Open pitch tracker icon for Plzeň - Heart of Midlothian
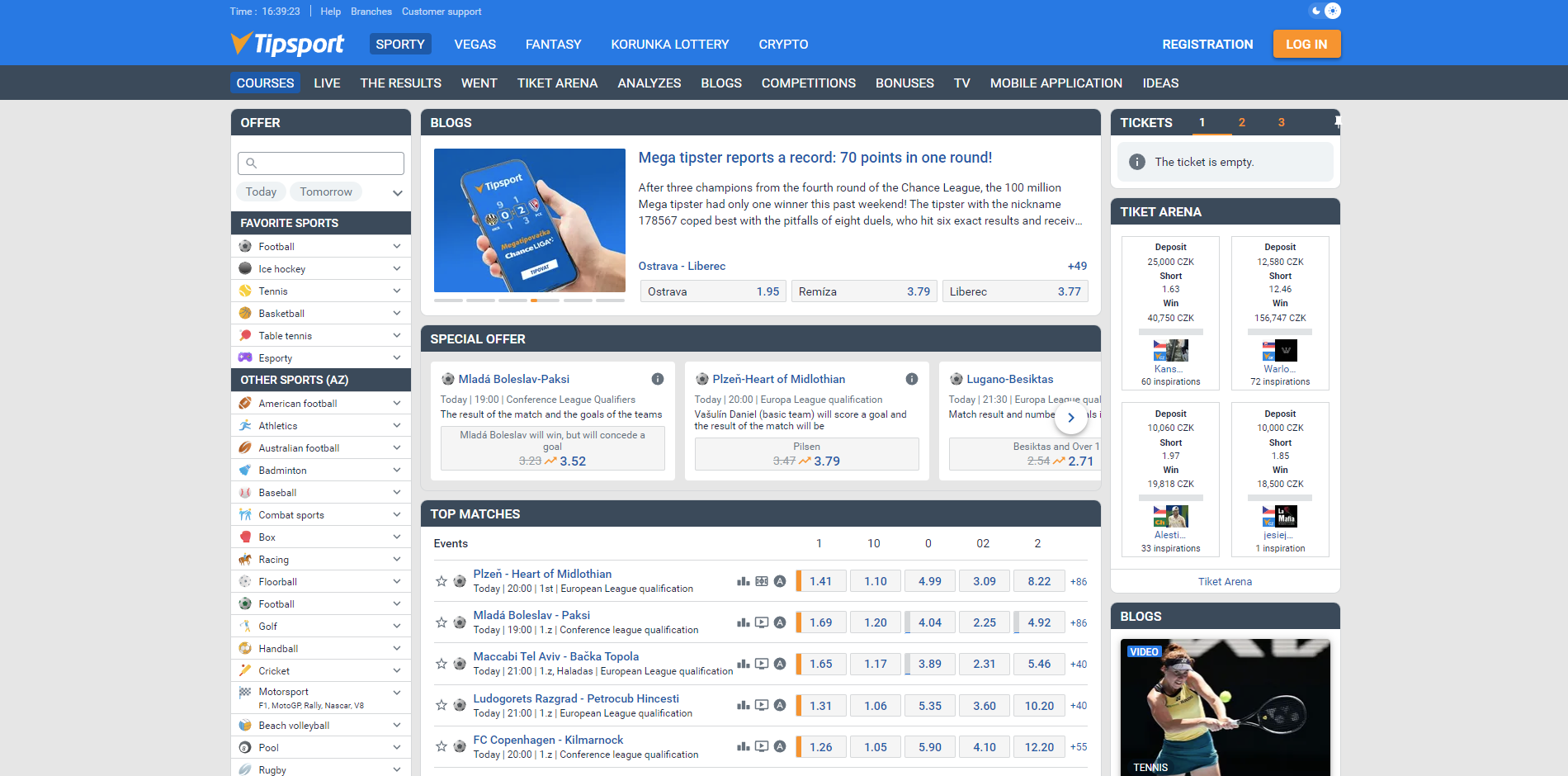 click(x=762, y=581)
